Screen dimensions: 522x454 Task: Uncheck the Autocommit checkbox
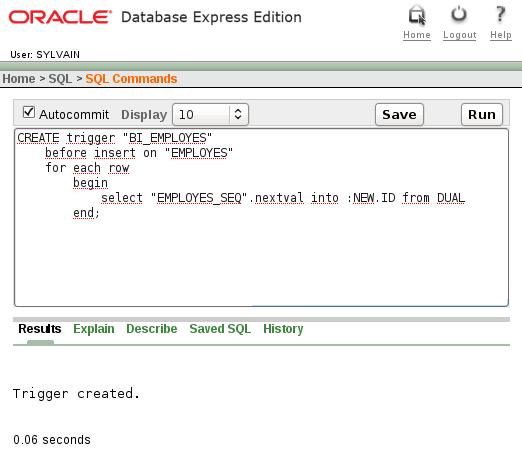(x=29, y=112)
